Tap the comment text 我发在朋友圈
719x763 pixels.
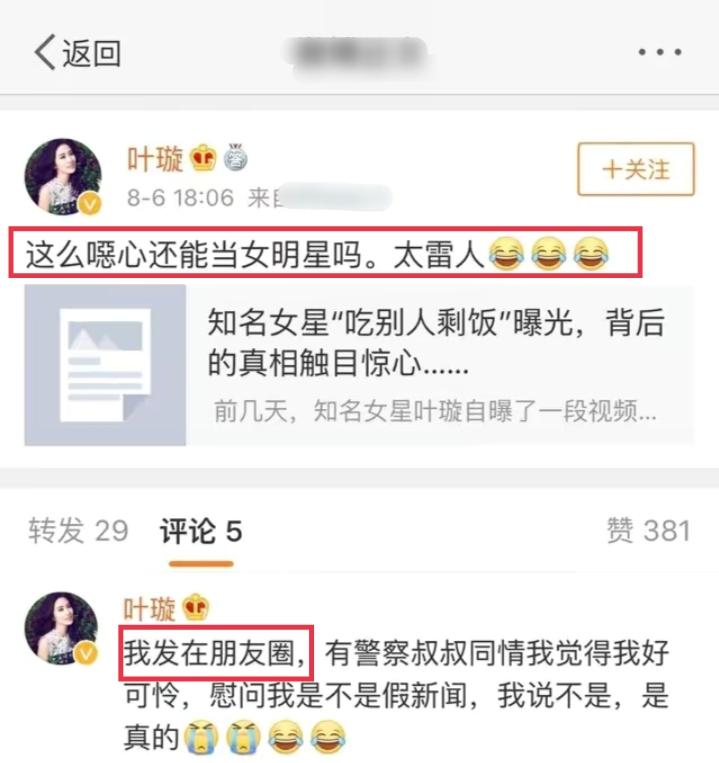click(x=215, y=653)
